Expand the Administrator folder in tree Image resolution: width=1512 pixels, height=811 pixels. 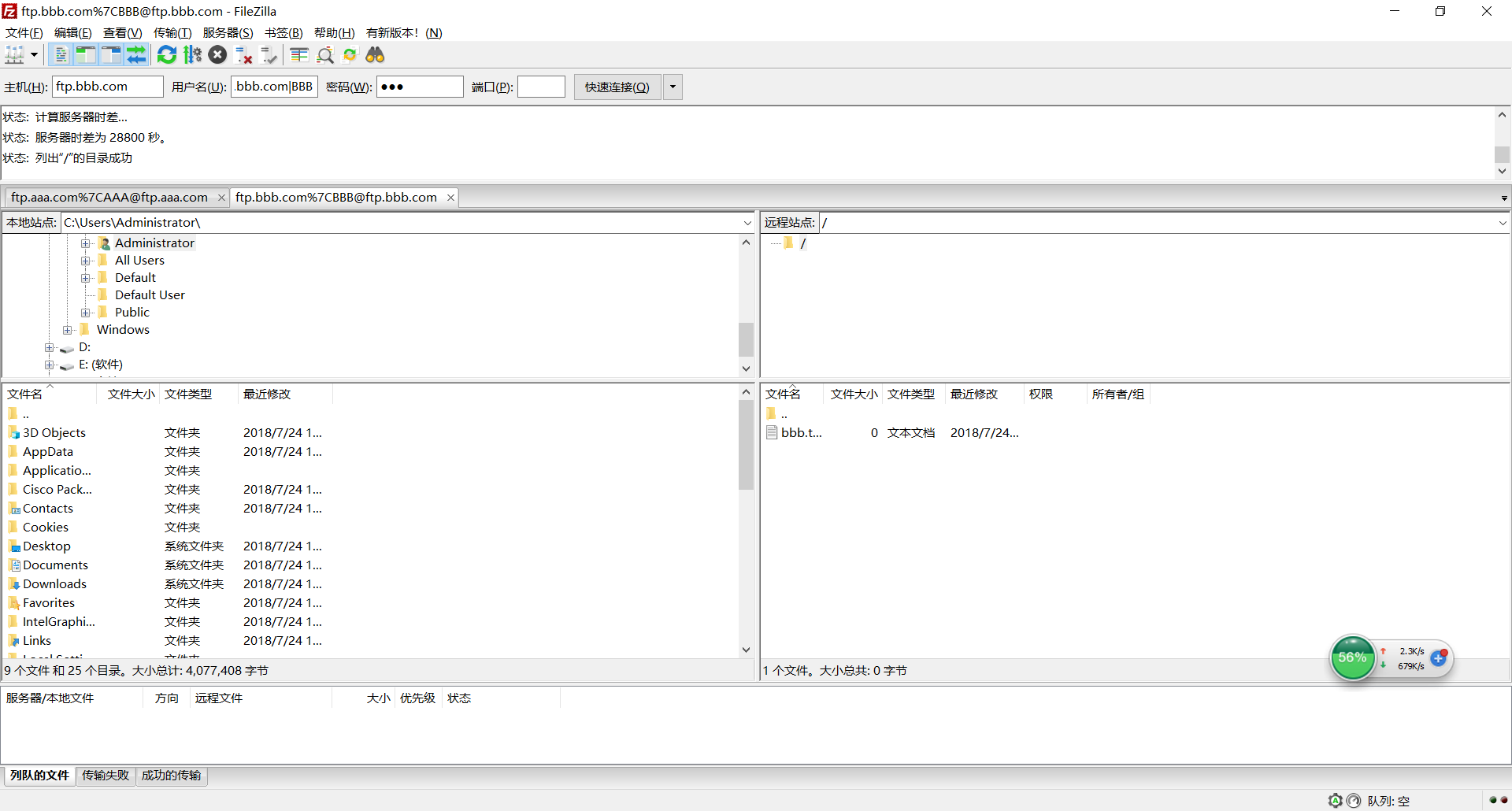[86, 243]
